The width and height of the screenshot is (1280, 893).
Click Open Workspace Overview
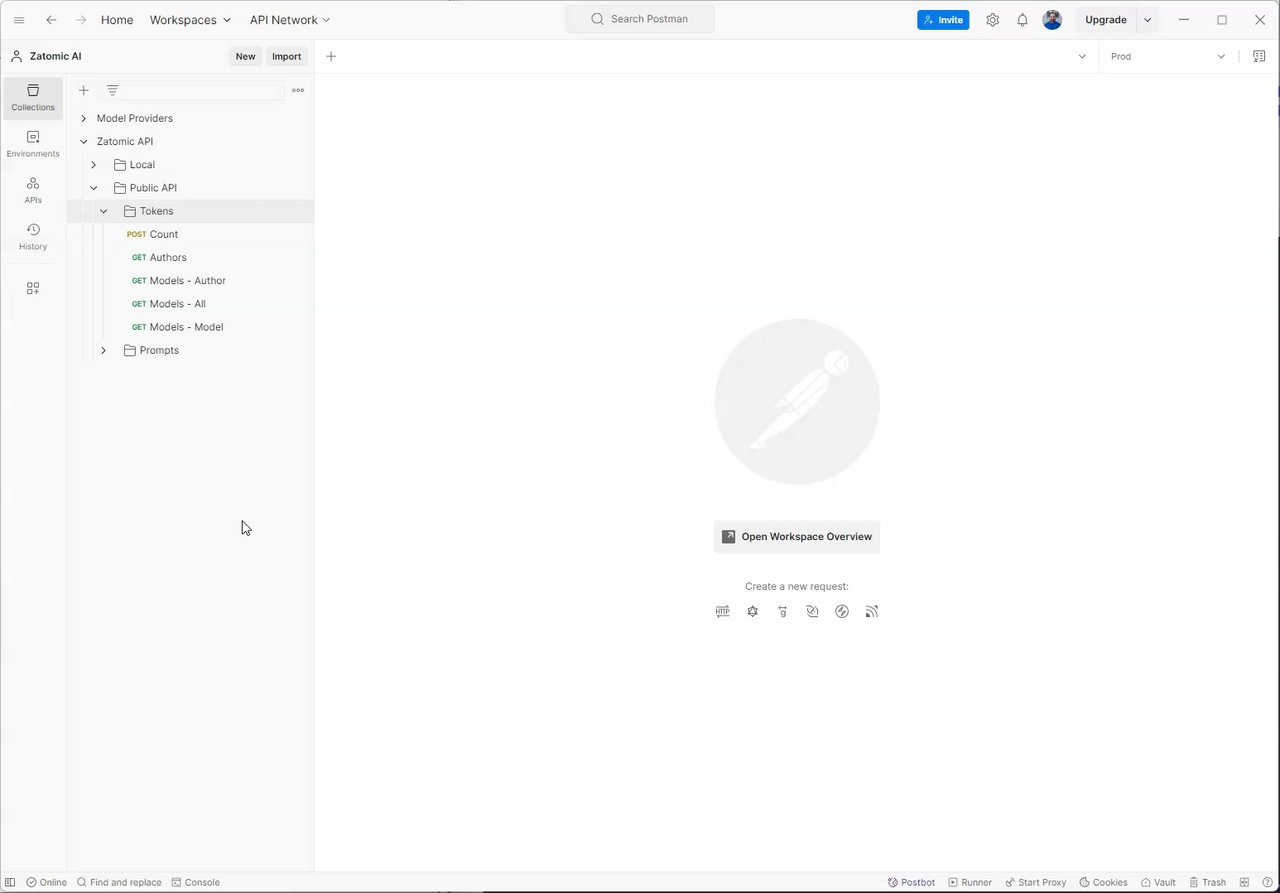pyautogui.click(x=797, y=537)
